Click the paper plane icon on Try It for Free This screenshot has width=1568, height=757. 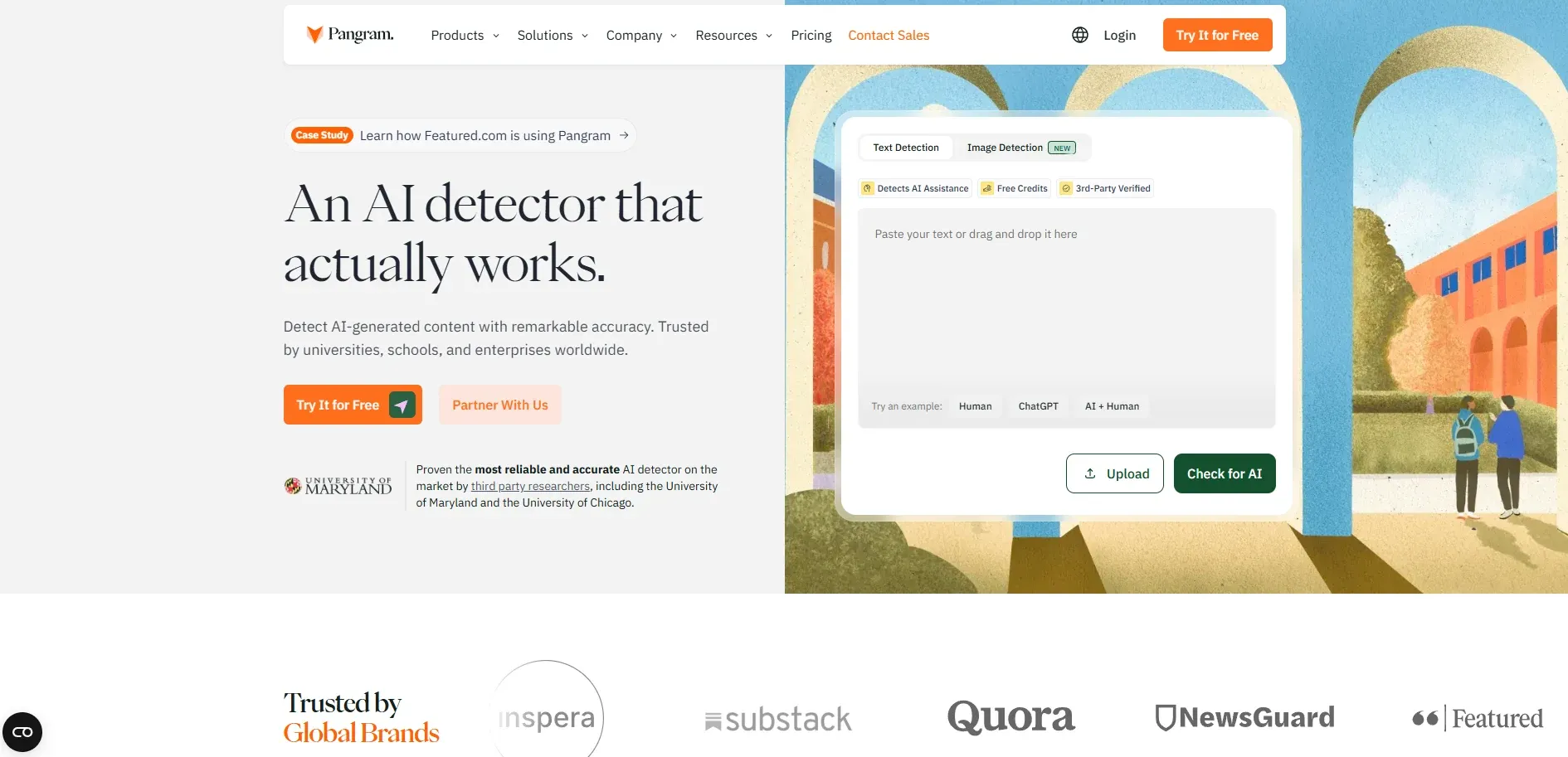coord(402,405)
